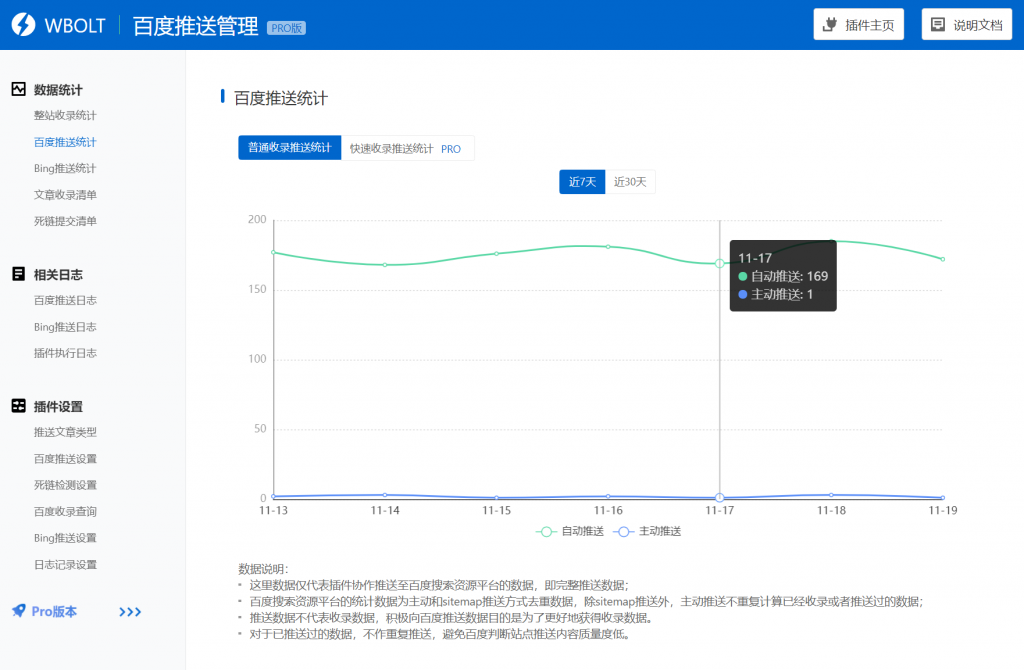The height and width of the screenshot is (670, 1024).
Task: Switch the time range to 近30天
Action: click(632, 182)
